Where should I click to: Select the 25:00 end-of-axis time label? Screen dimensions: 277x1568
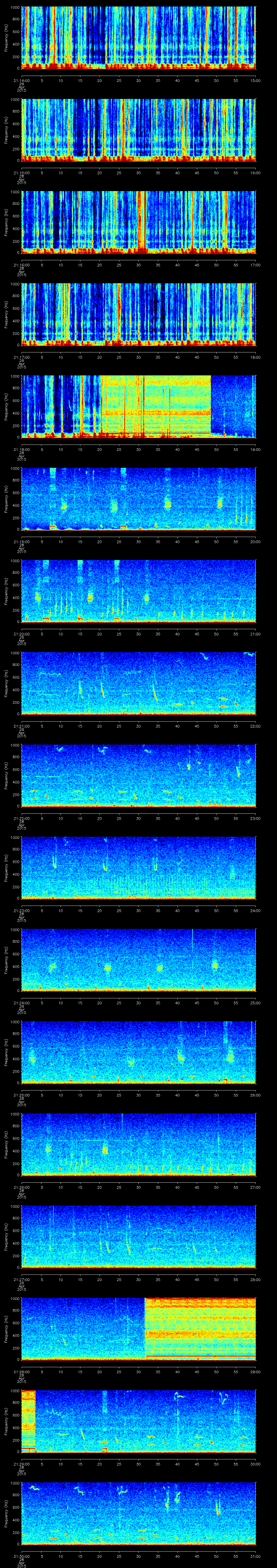point(255,1003)
